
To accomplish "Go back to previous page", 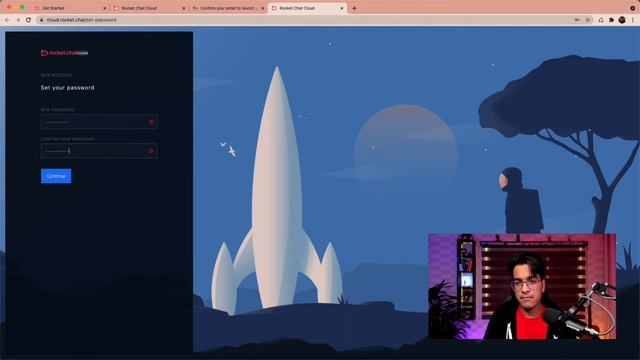I will tap(7, 20).
